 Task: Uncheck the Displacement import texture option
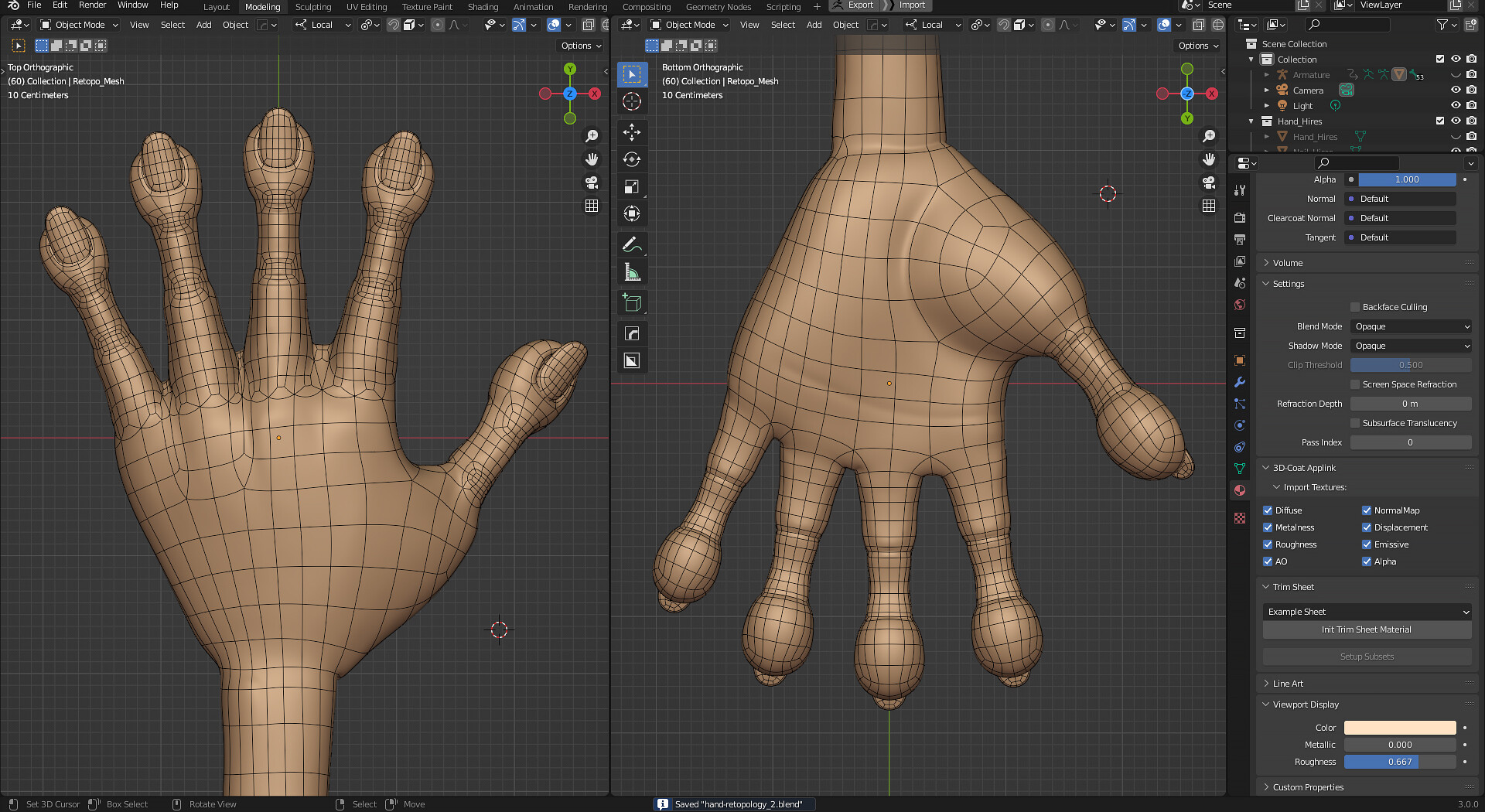click(x=1367, y=527)
